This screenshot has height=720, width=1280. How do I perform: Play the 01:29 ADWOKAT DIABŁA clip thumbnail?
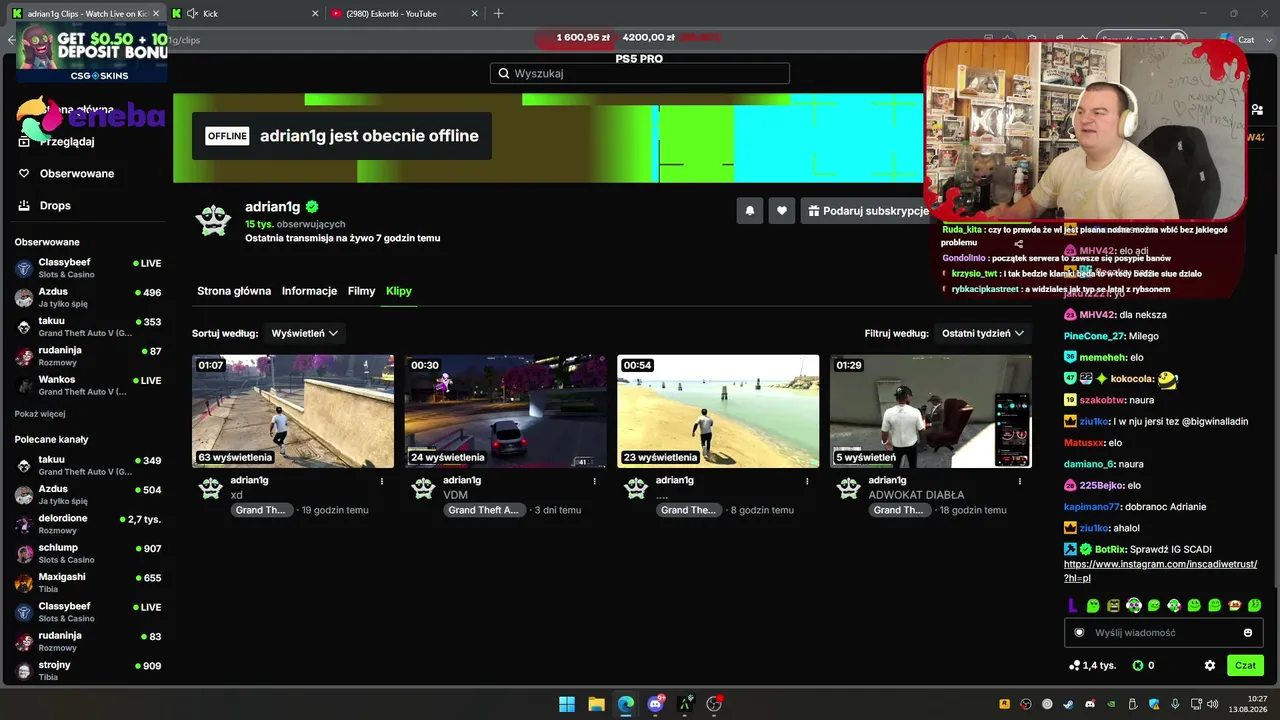click(931, 411)
